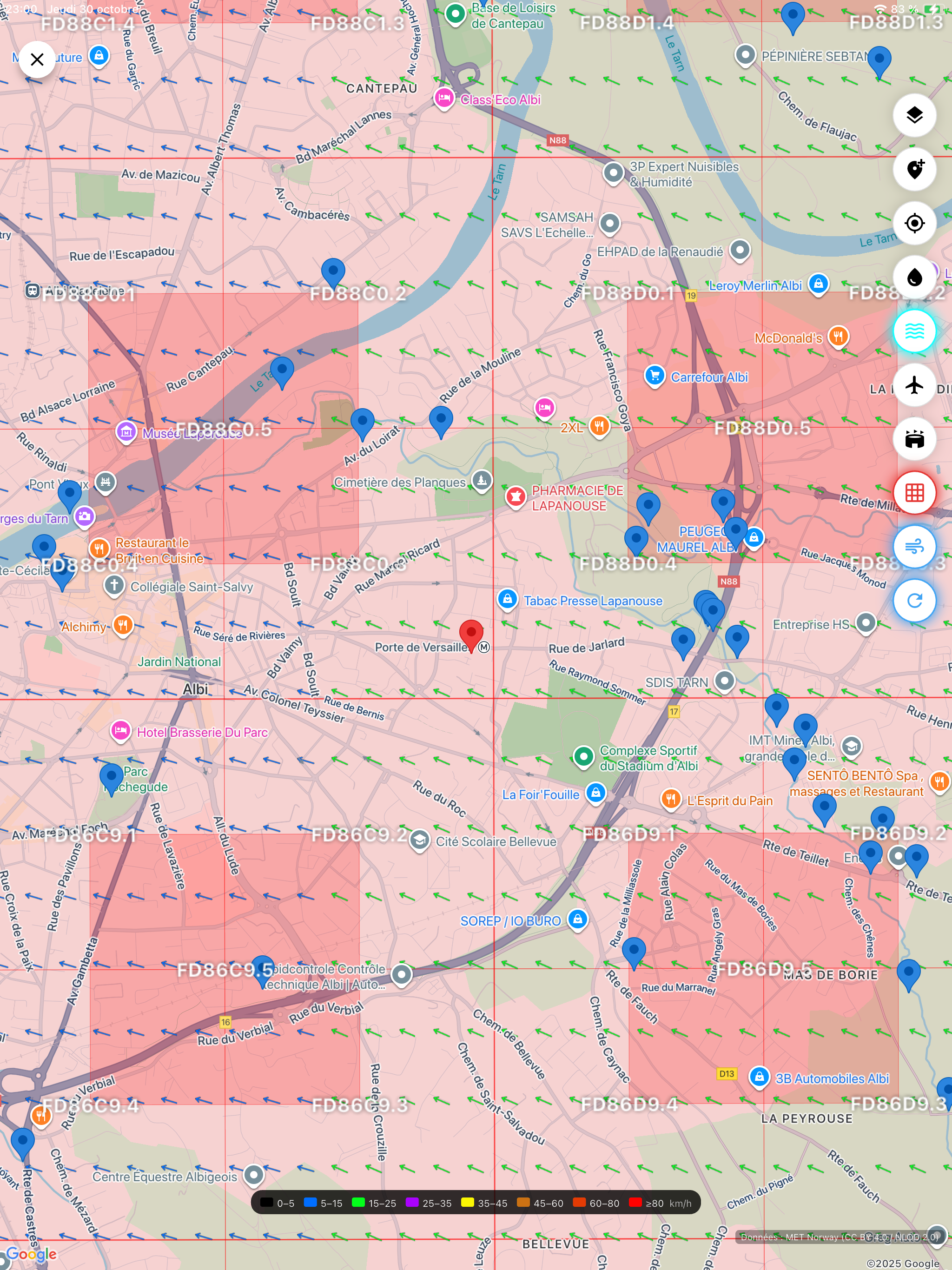
Task: Tap the SDIS TARN marker
Action: (725, 681)
